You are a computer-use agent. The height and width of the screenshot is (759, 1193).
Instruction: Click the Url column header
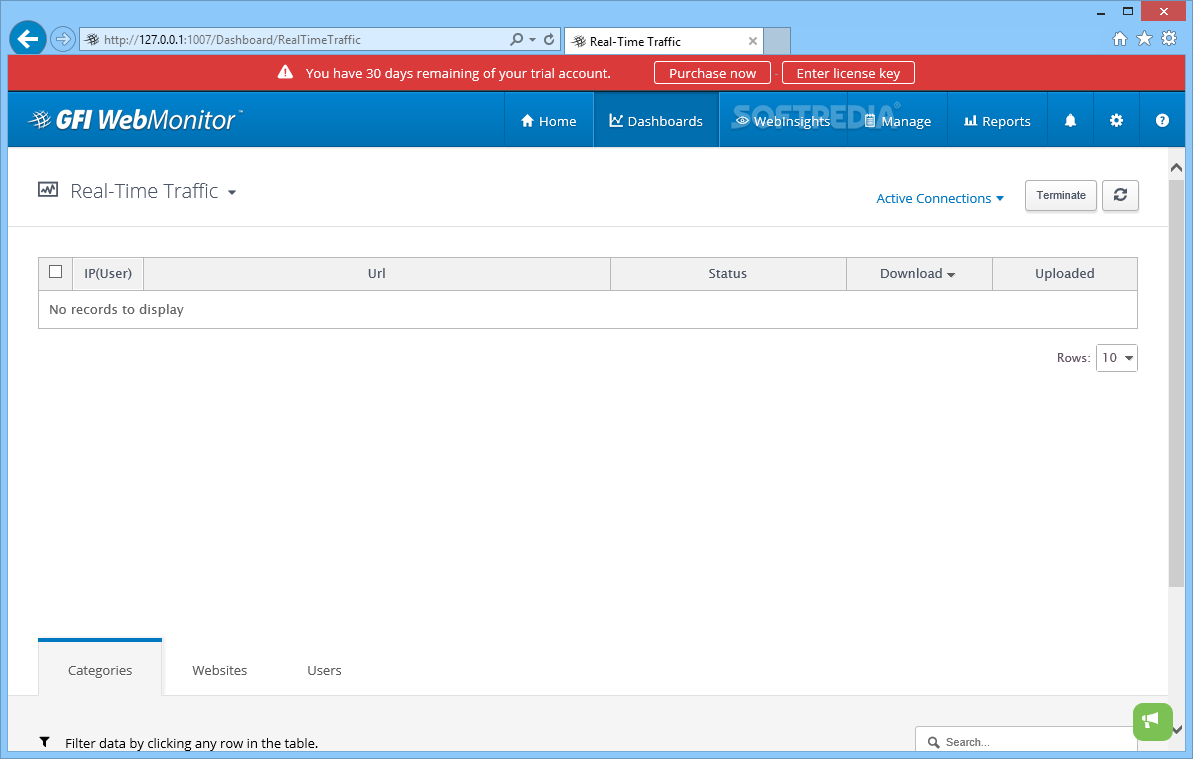377,274
